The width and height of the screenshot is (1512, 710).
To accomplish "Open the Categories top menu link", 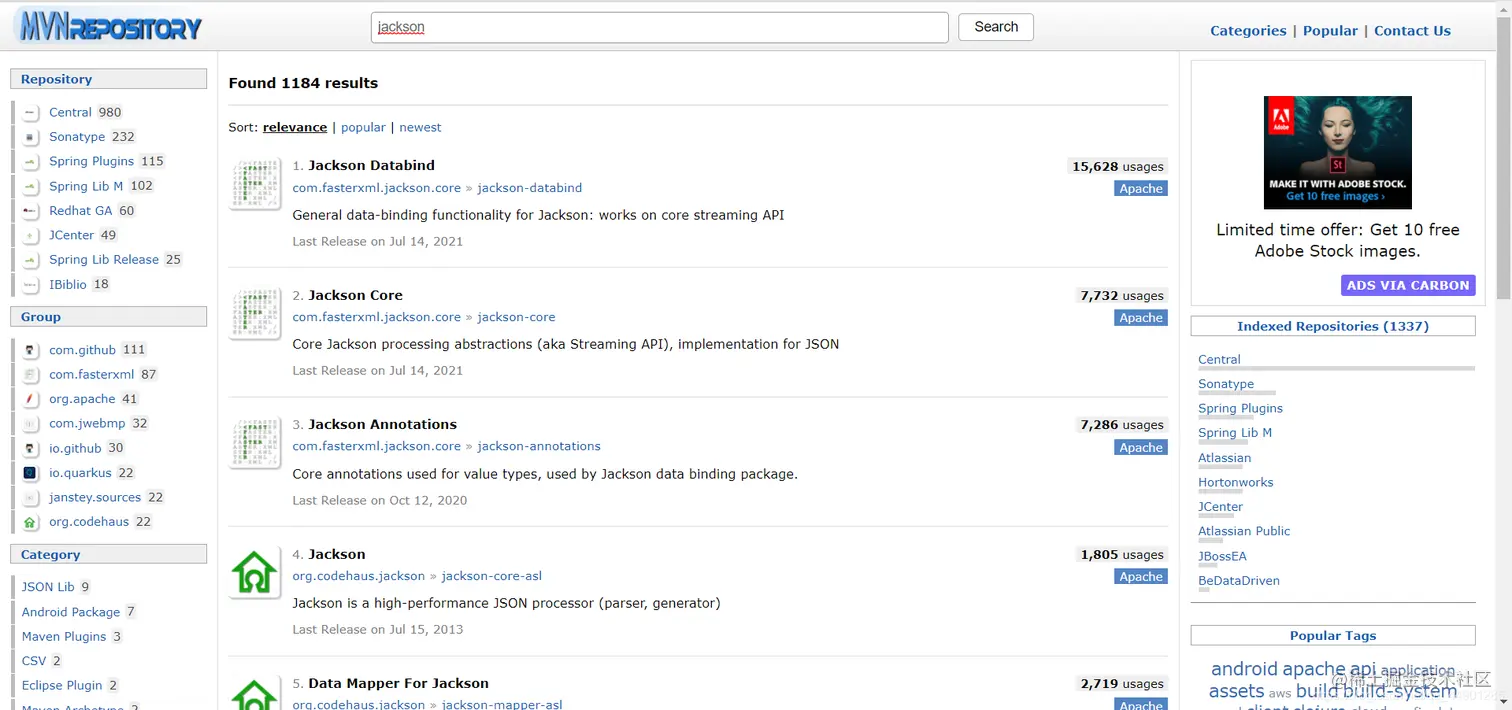I will click(1248, 31).
